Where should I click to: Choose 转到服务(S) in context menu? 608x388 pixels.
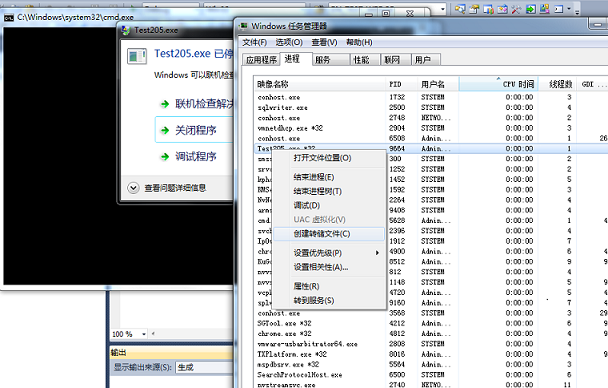(x=330, y=300)
